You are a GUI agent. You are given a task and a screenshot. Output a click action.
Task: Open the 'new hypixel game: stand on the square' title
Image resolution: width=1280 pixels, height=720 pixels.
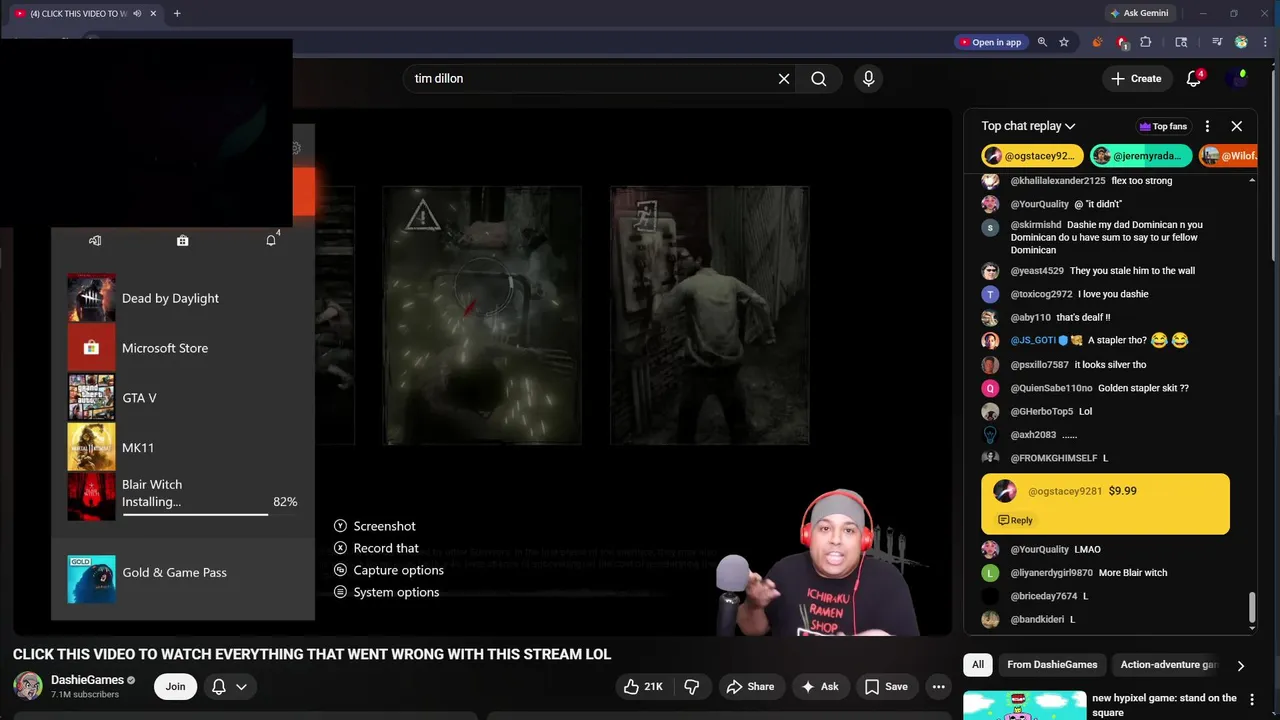tap(1164, 705)
